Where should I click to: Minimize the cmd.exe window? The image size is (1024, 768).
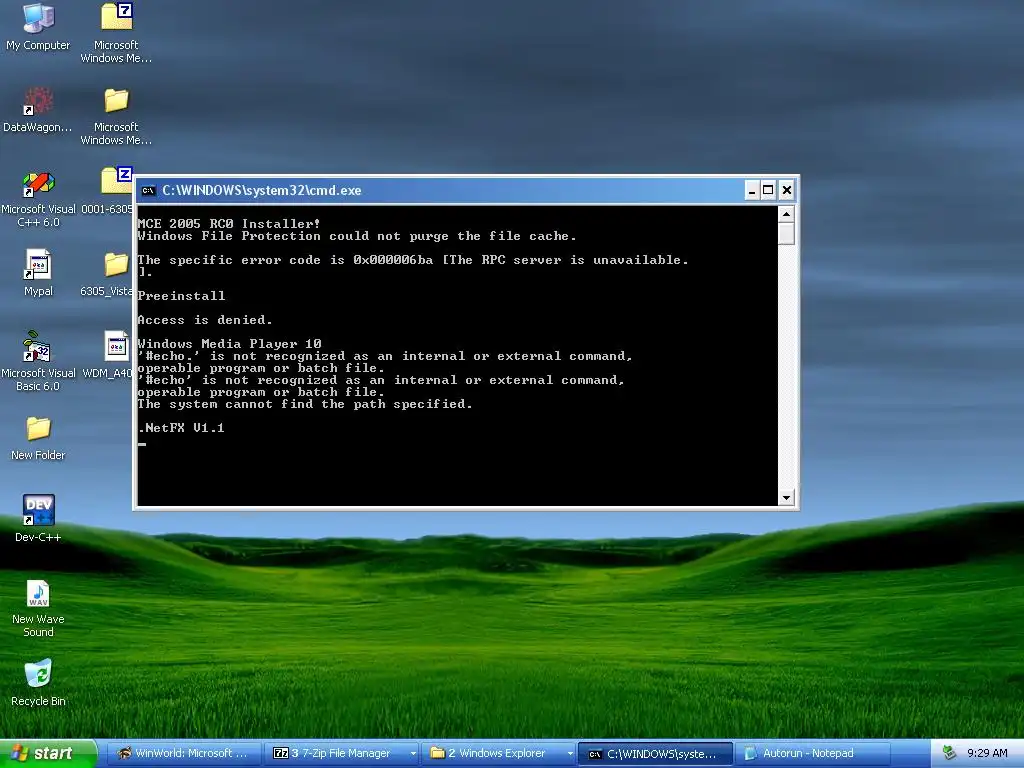point(752,191)
